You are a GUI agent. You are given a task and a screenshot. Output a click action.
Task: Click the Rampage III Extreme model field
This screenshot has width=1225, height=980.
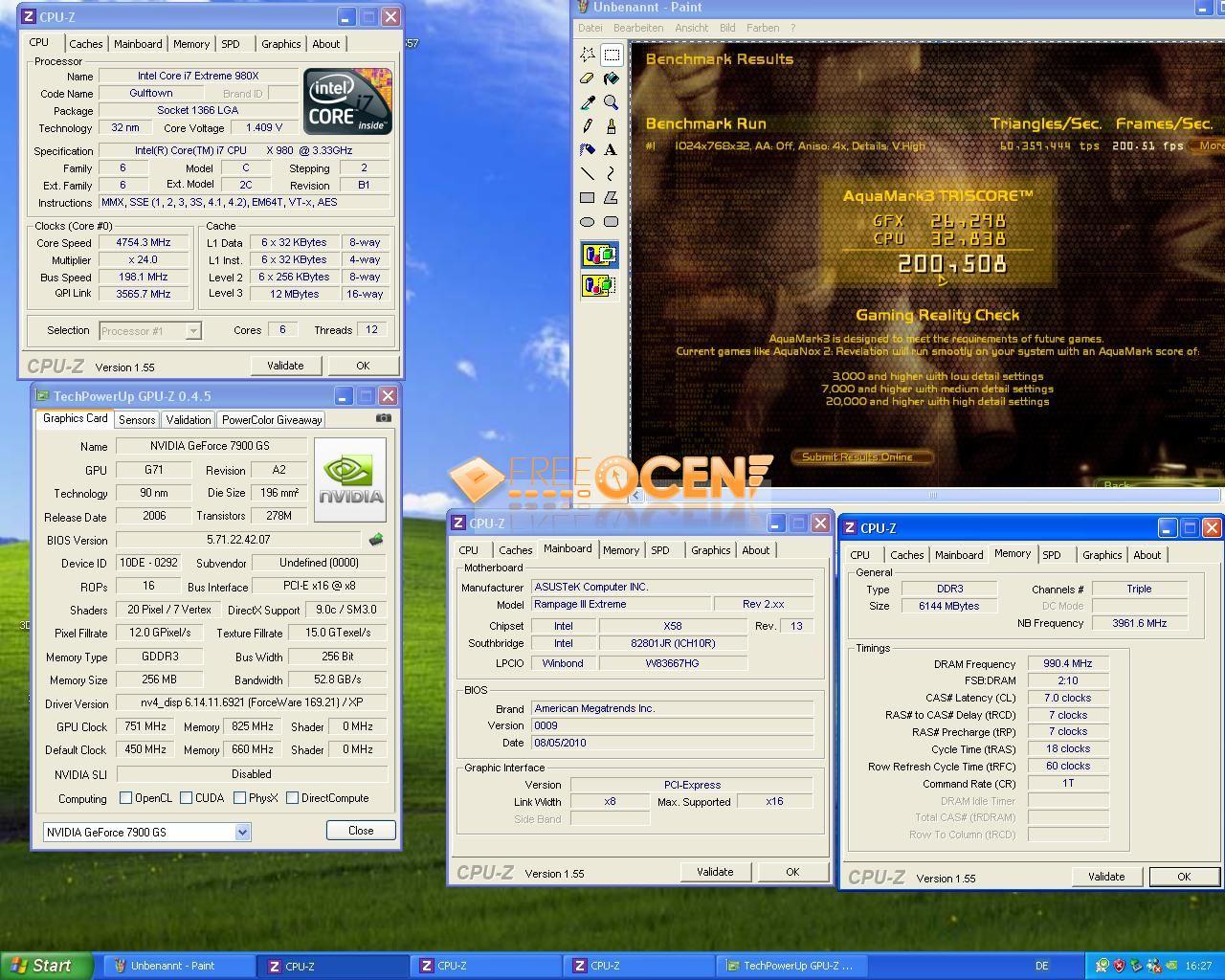pos(622,605)
